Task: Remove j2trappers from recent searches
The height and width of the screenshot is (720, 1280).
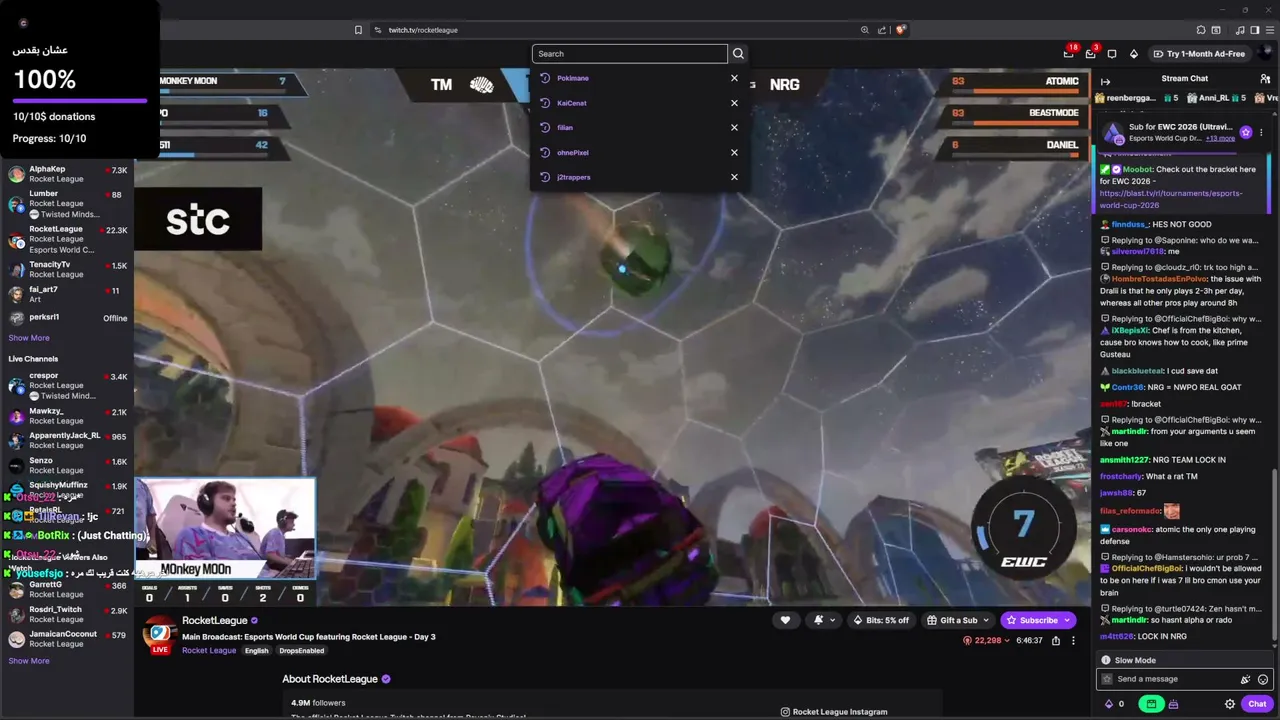Action: click(734, 177)
